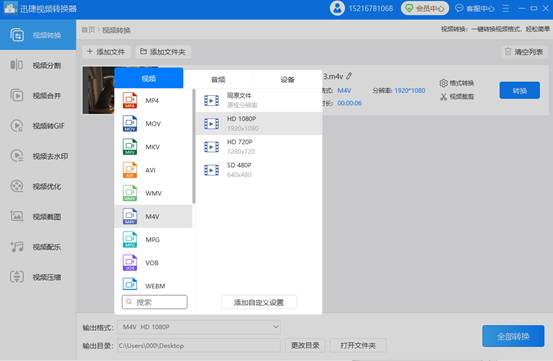Image resolution: width=553 pixels, height=361 pixels.
Task: Open the 会员中心 button
Action: tap(425, 8)
